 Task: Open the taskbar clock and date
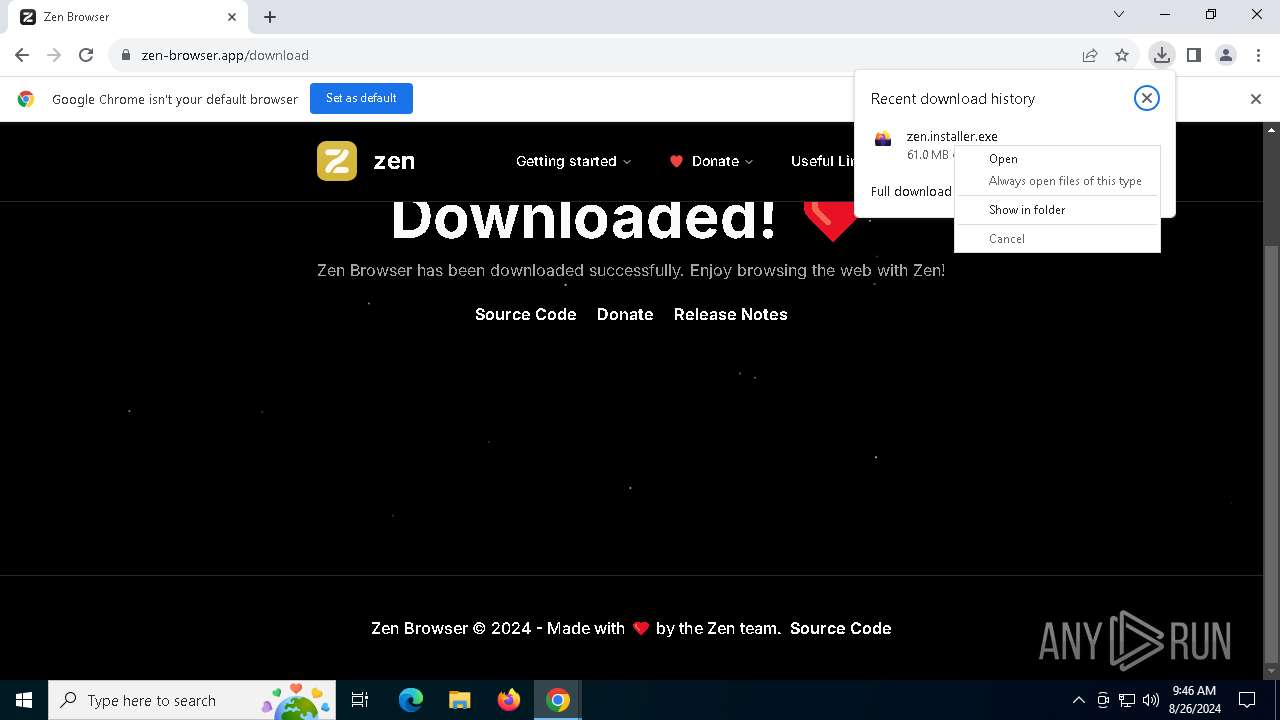pos(1194,700)
